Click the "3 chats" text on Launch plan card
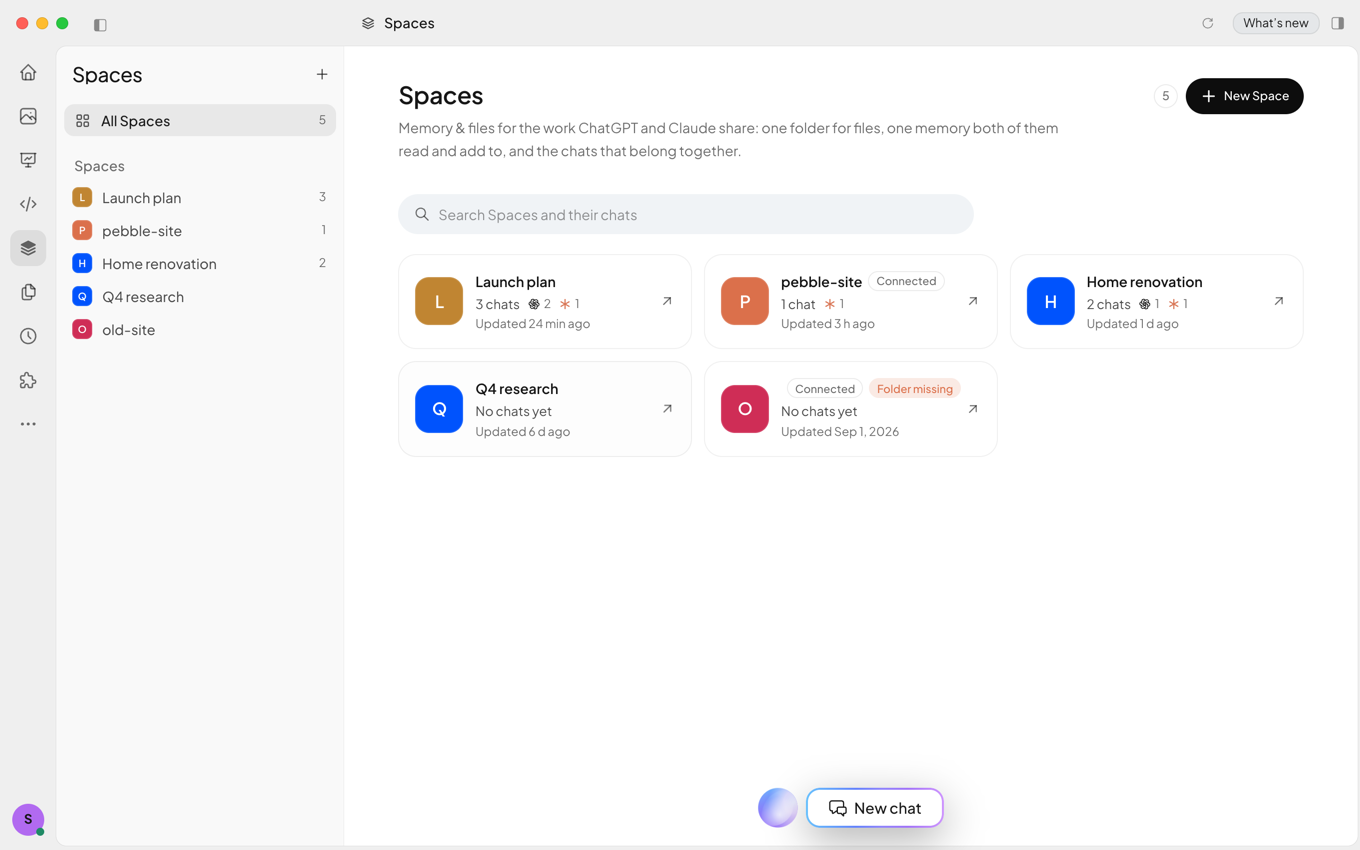The width and height of the screenshot is (1360, 850). [497, 304]
